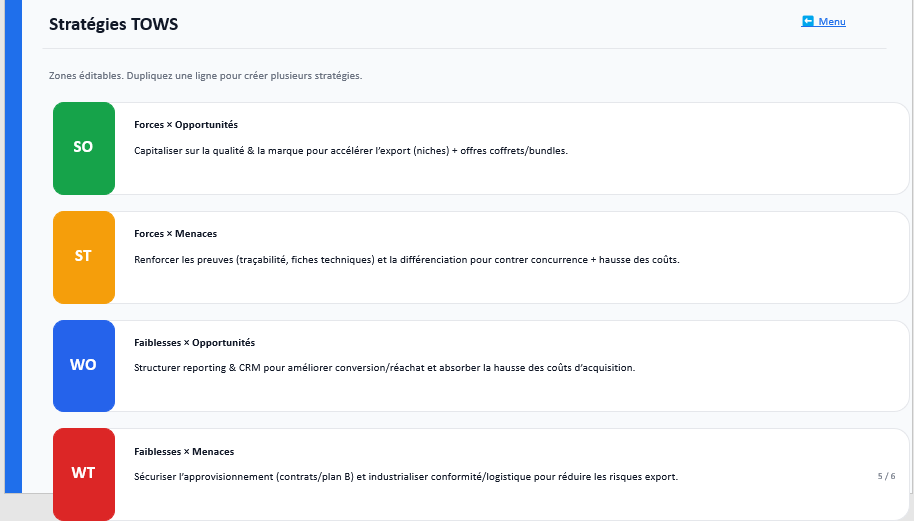Image resolution: width=914 pixels, height=521 pixels.
Task: Open the Menu link
Action: point(831,22)
